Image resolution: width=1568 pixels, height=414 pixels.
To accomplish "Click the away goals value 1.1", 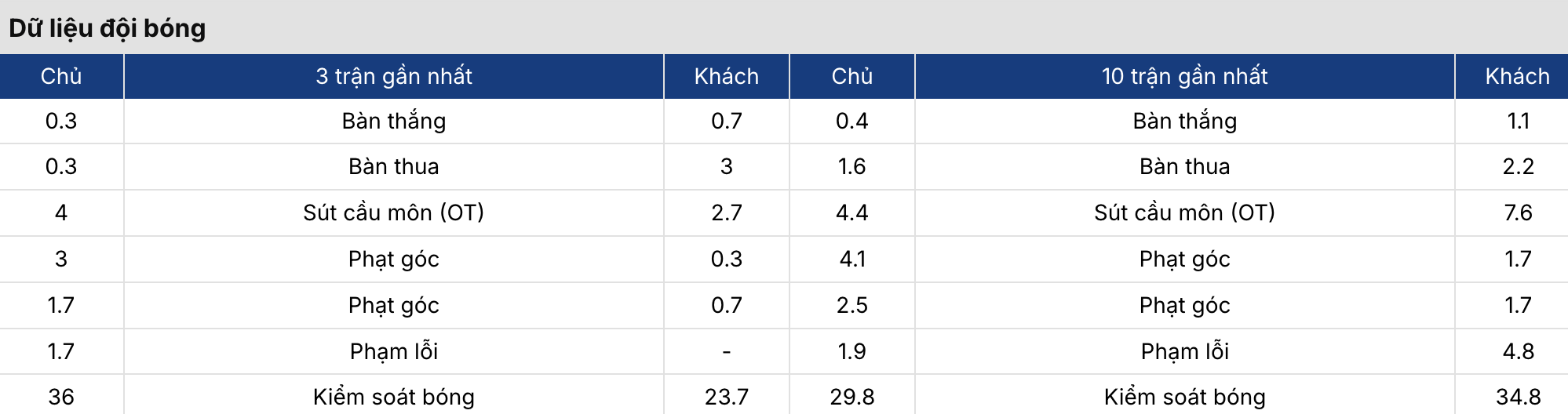I will (1518, 121).
